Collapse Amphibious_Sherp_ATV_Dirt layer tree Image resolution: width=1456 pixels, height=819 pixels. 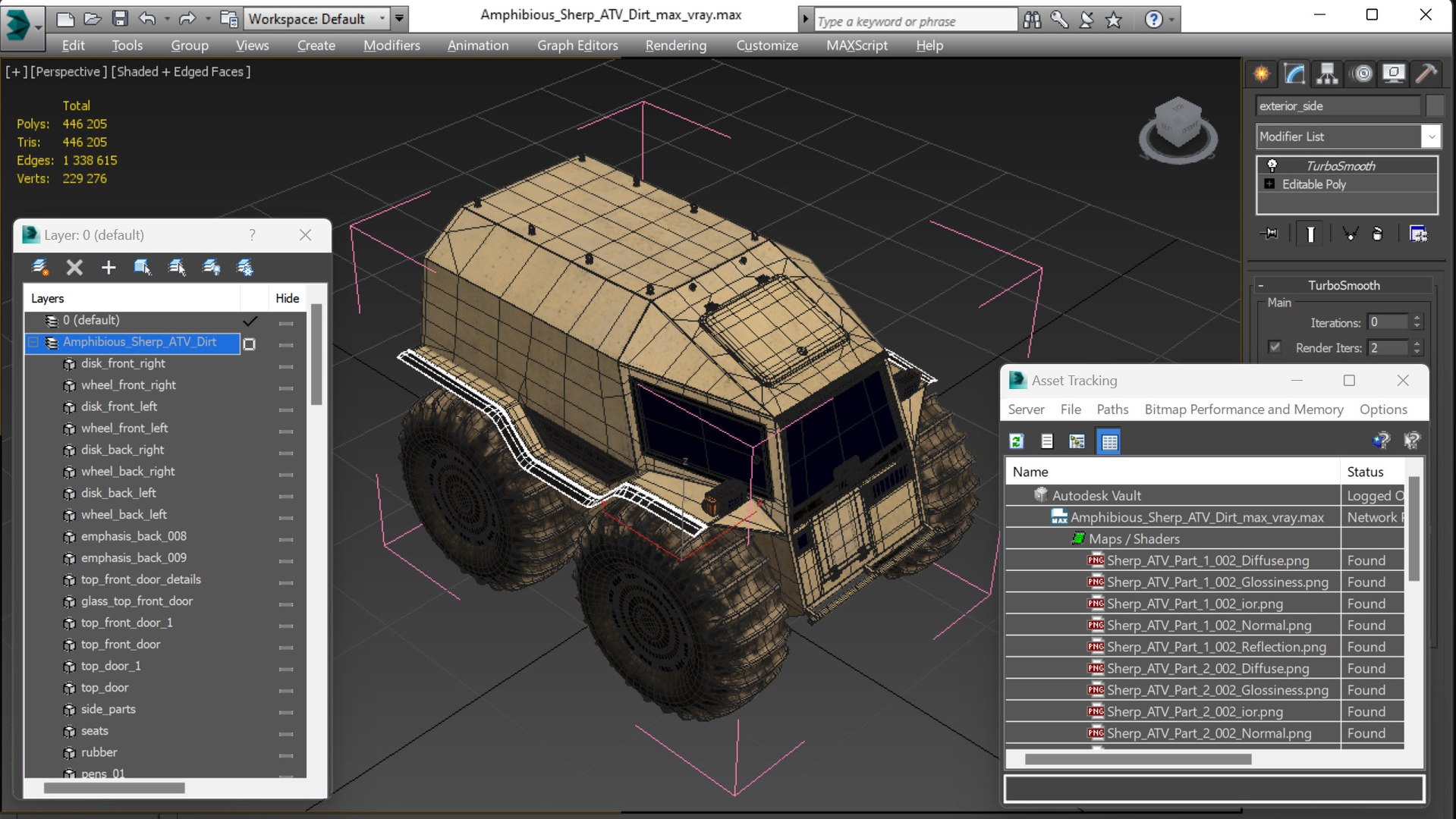click(33, 343)
